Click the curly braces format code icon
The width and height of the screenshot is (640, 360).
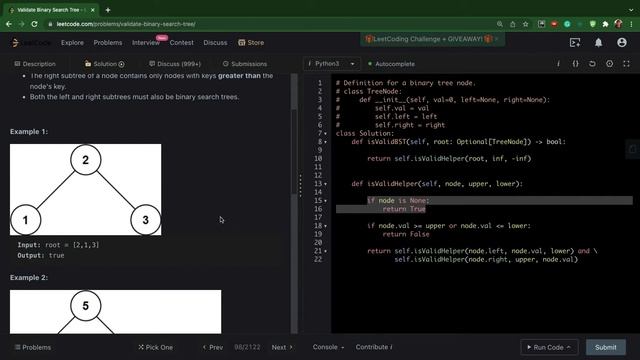coord(576,64)
